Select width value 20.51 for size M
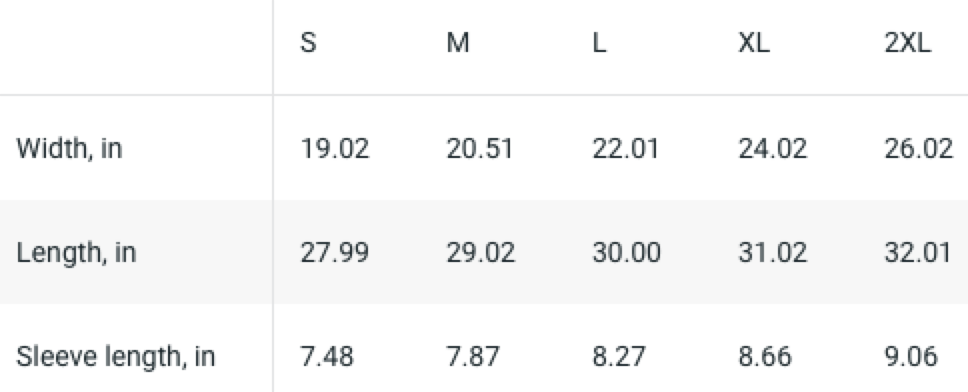Viewport: 968px width, 392px height. pos(480,149)
